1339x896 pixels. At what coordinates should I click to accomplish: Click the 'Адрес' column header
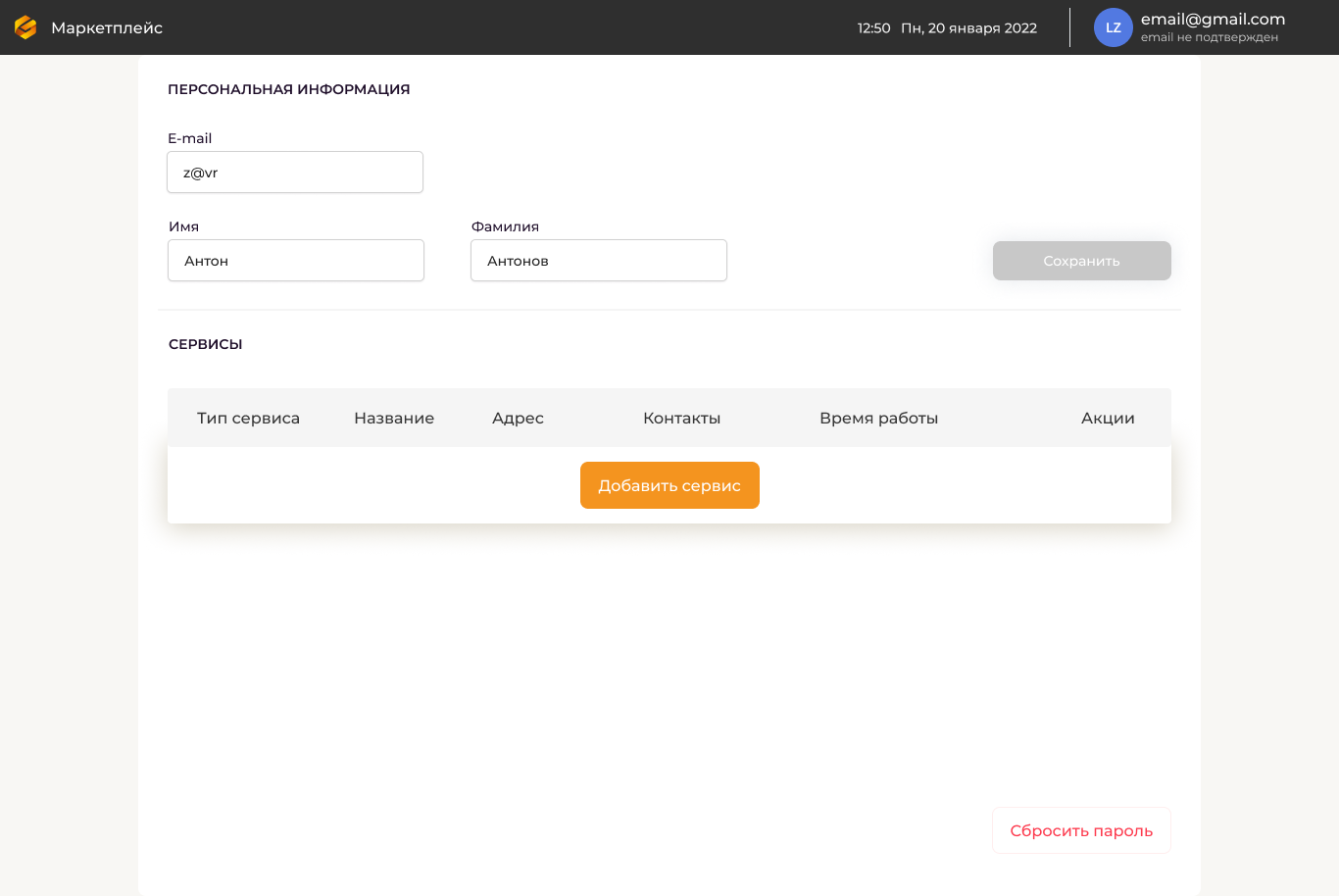click(518, 418)
